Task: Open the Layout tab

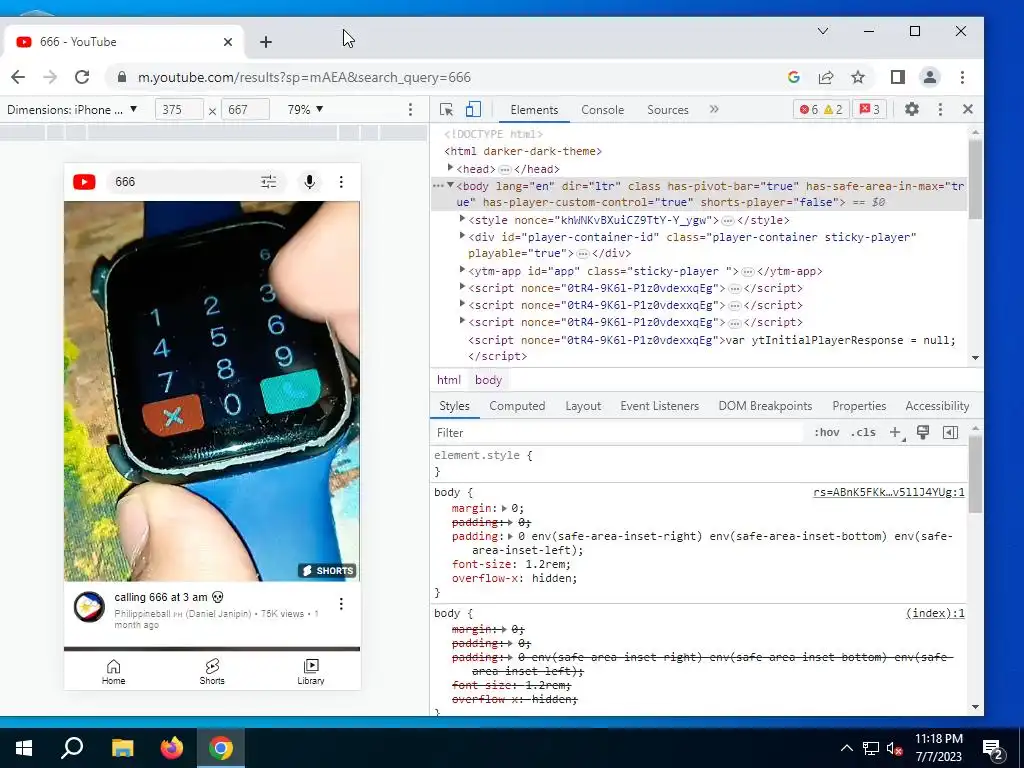Action: point(583,406)
